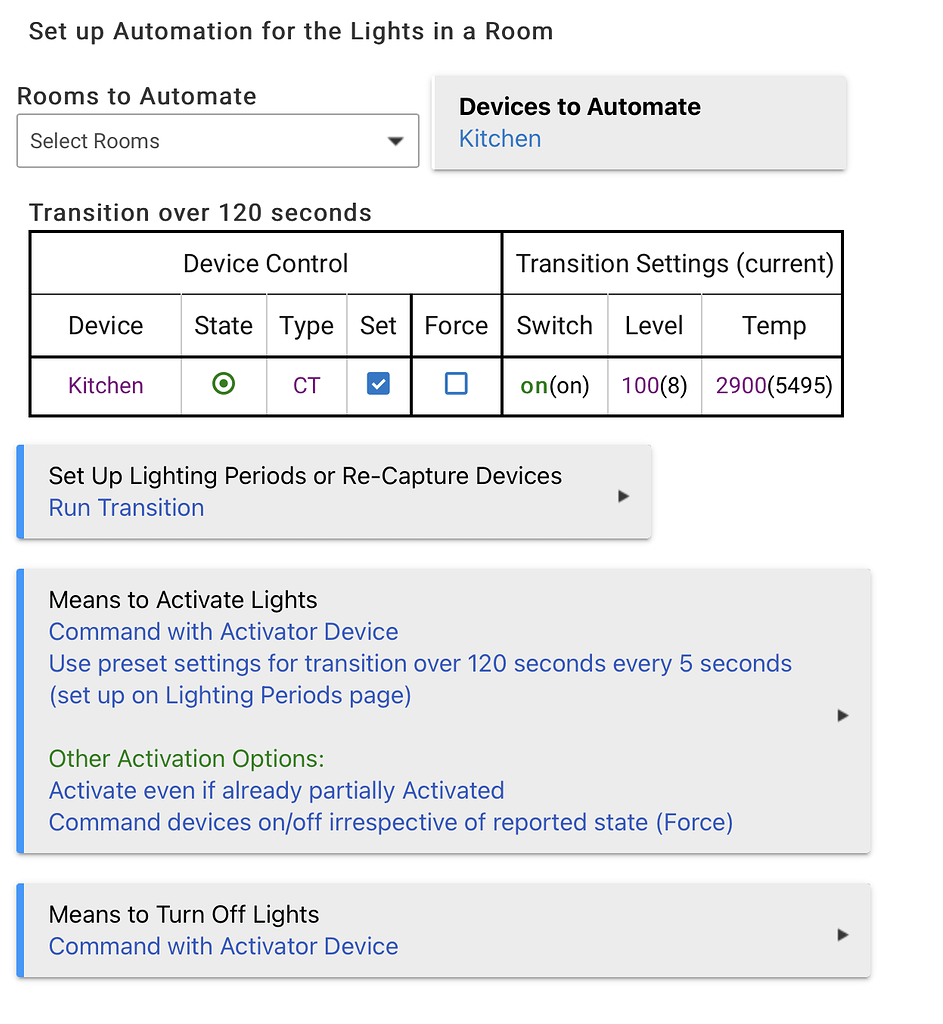The image size is (943, 1024).
Task: Uncheck the Set checkbox for Kitchen
Action: (378, 383)
